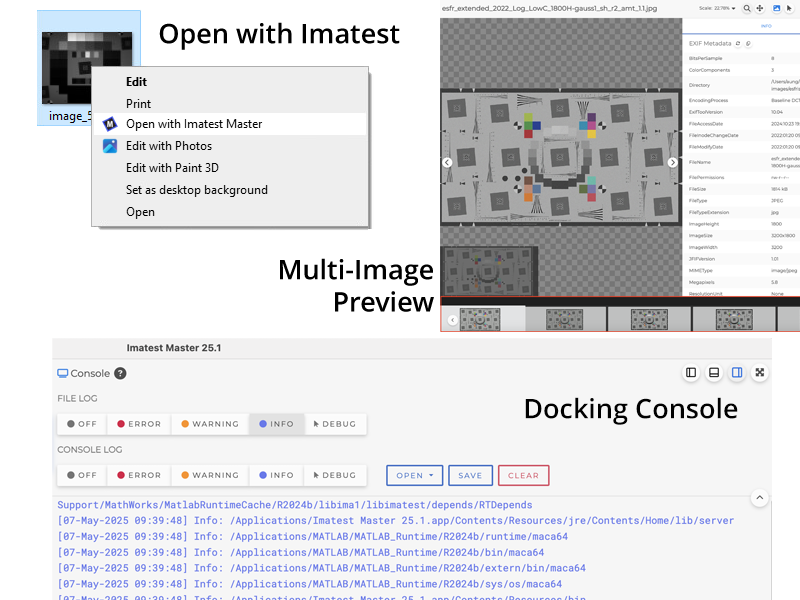This screenshot has width=800, height=600.
Task: Click the zoom magnifier icon in image preview
Action: click(x=747, y=8)
